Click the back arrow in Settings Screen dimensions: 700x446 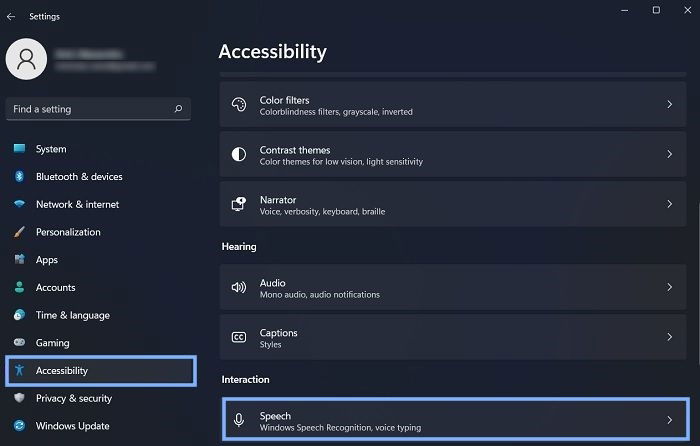pyautogui.click(x=11, y=17)
